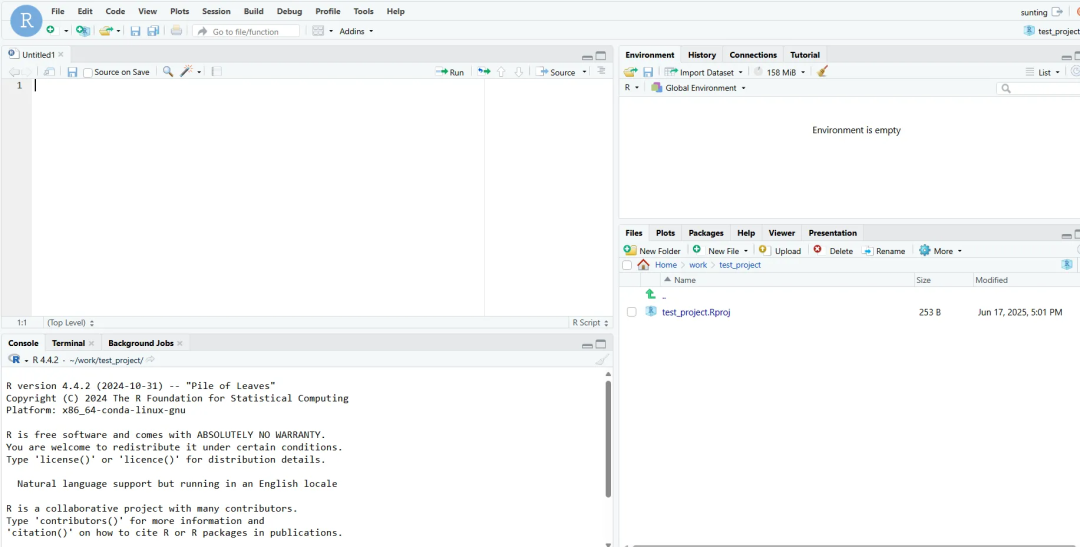The width and height of the screenshot is (1080, 547).
Task: Click the go to next section down arrow
Action: [519, 72]
